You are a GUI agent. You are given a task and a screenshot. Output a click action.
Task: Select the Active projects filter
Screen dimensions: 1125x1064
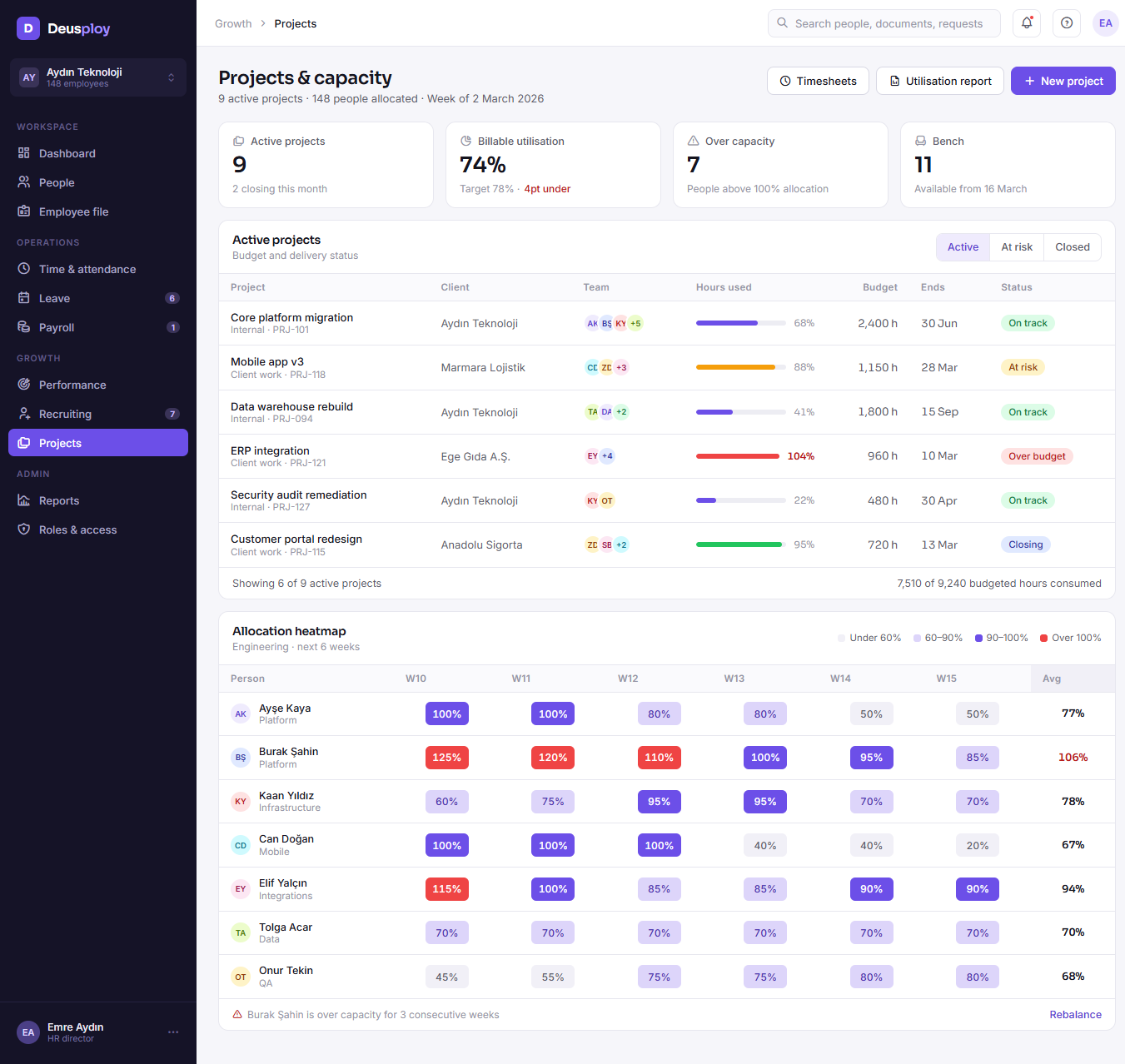click(963, 247)
